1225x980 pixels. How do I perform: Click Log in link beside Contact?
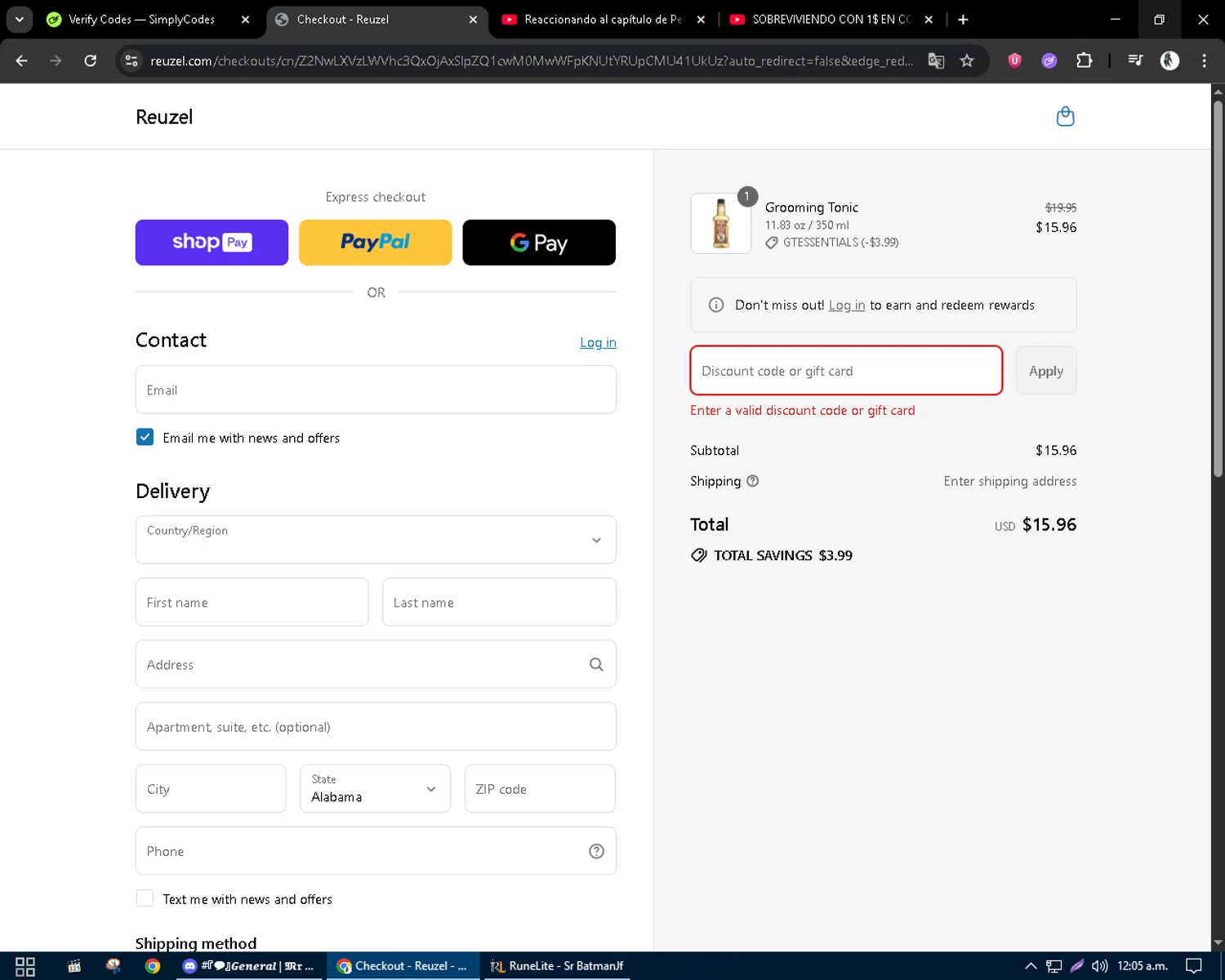pyautogui.click(x=598, y=342)
